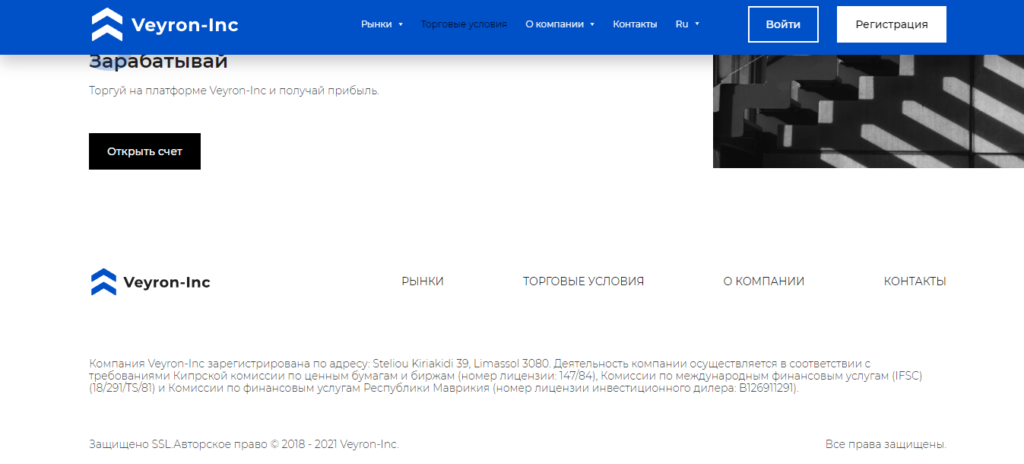Click the Veyron-Inc logo in the header

pyautogui.click(x=165, y=25)
